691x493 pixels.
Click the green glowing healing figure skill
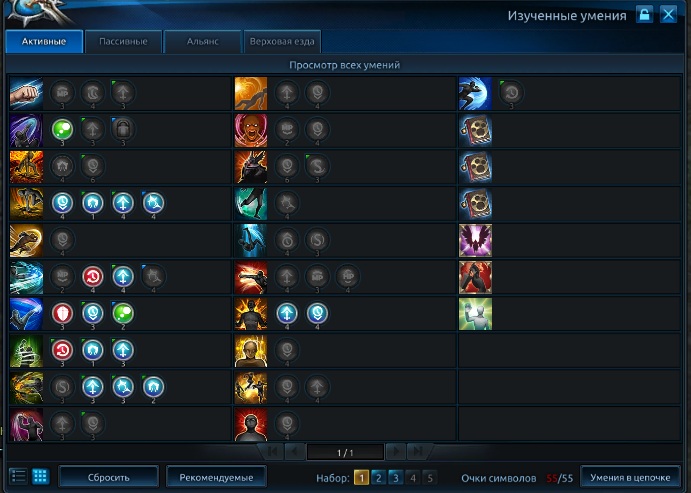[475, 314]
